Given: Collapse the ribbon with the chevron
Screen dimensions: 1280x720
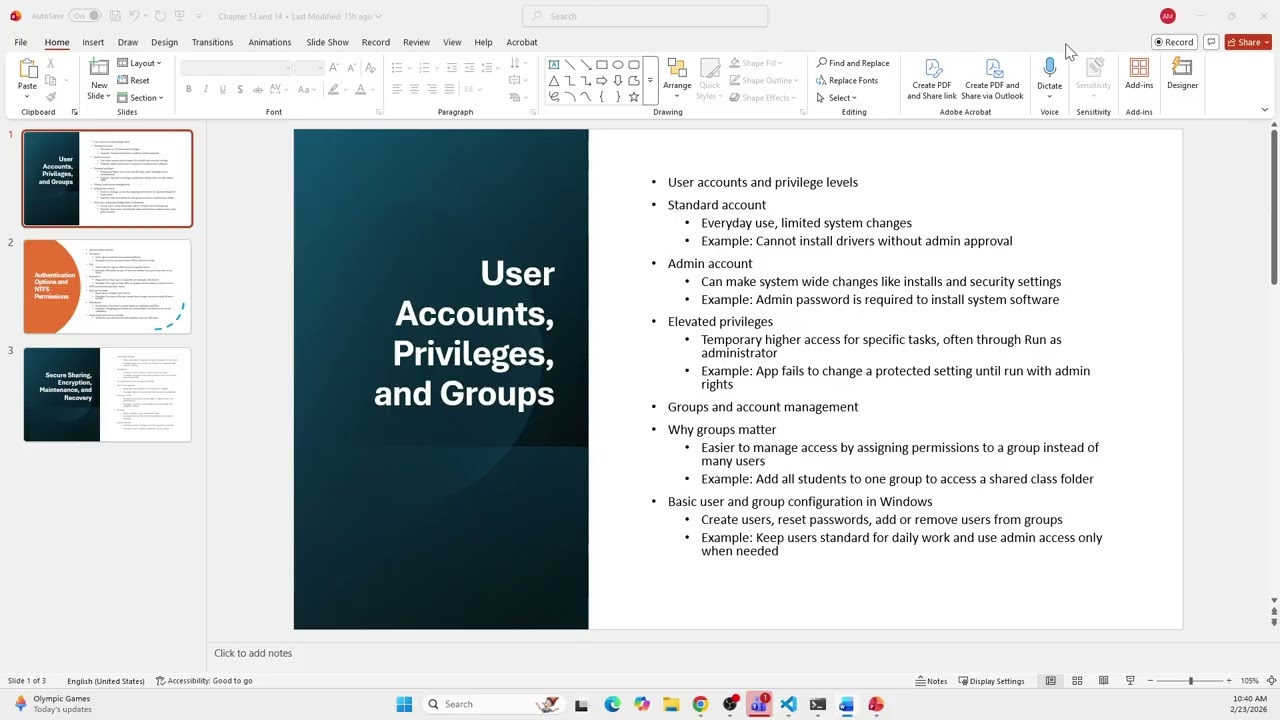Looking at the screenshot, I should click(1265, 110).
